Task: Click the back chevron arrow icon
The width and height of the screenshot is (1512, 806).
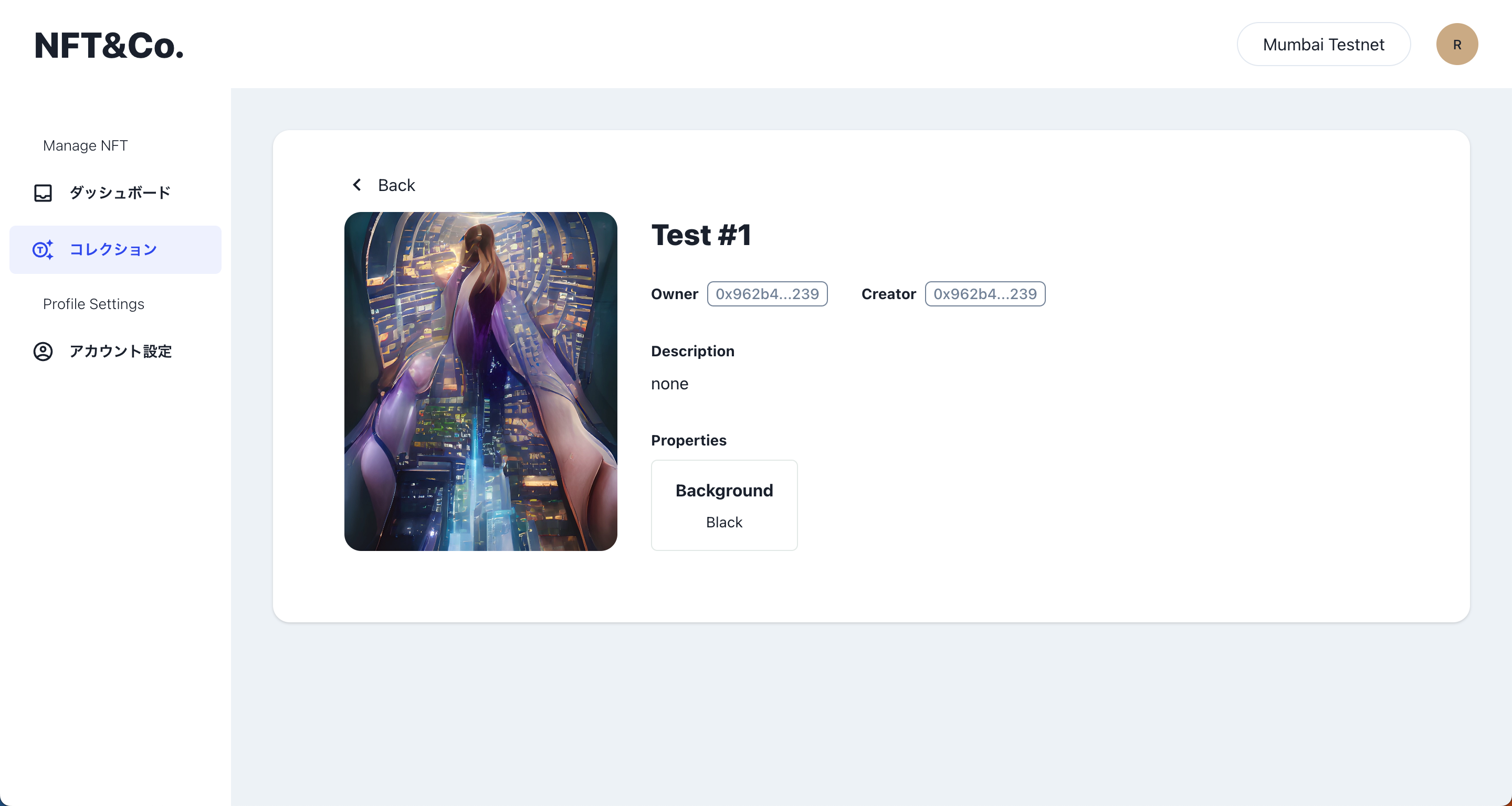Action: [x=357, y=185]
